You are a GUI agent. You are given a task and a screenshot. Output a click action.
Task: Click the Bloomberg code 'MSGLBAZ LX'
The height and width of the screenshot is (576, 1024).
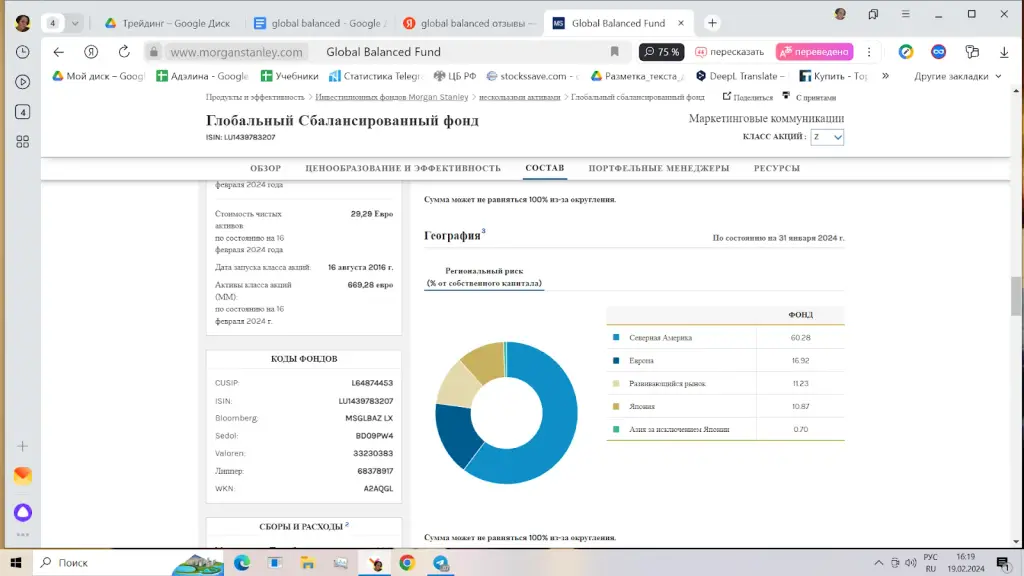click(369, 418)
